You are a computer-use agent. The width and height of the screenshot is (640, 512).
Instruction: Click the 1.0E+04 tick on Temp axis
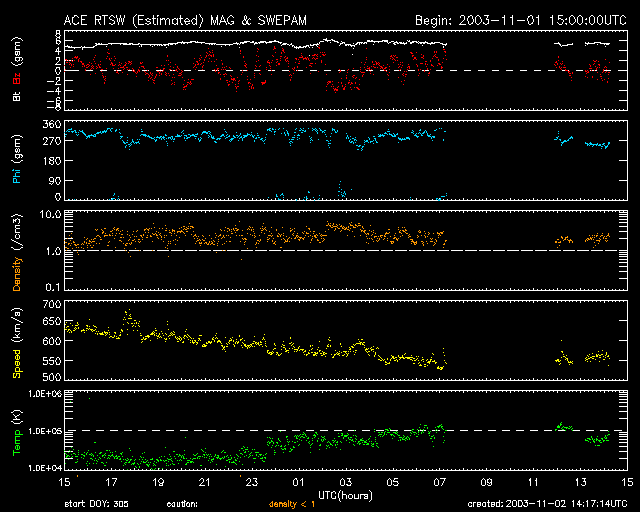(44, 467)
